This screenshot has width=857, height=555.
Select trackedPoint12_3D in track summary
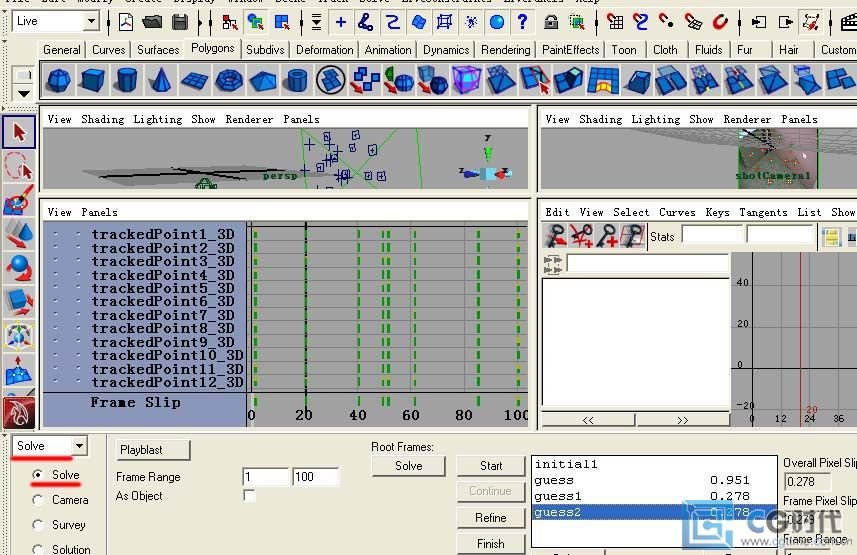point(167,382)
